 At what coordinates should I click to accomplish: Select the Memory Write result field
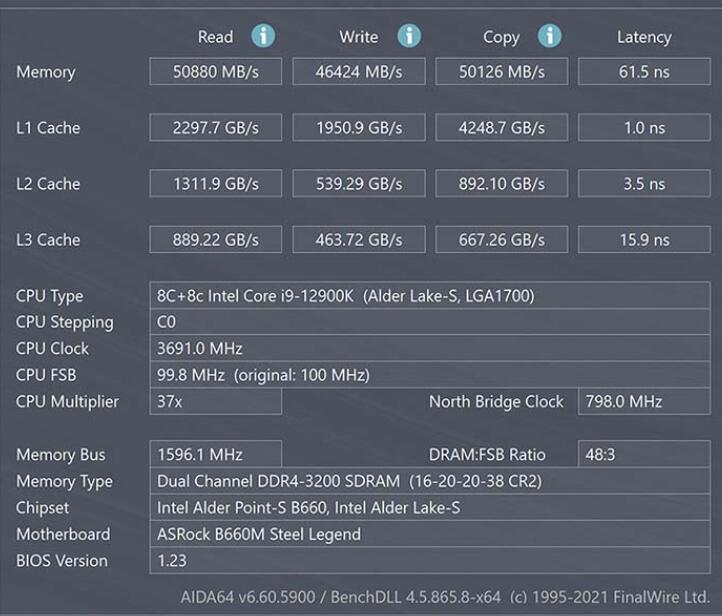click(x=358, y=72)
